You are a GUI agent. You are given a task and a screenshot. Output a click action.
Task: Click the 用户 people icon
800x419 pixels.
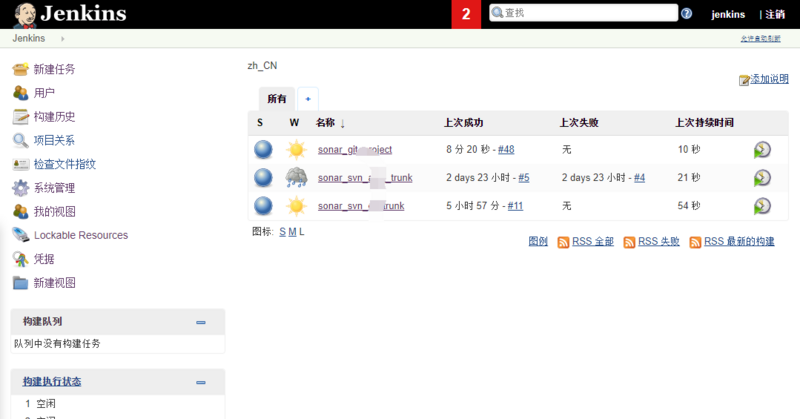20,93
